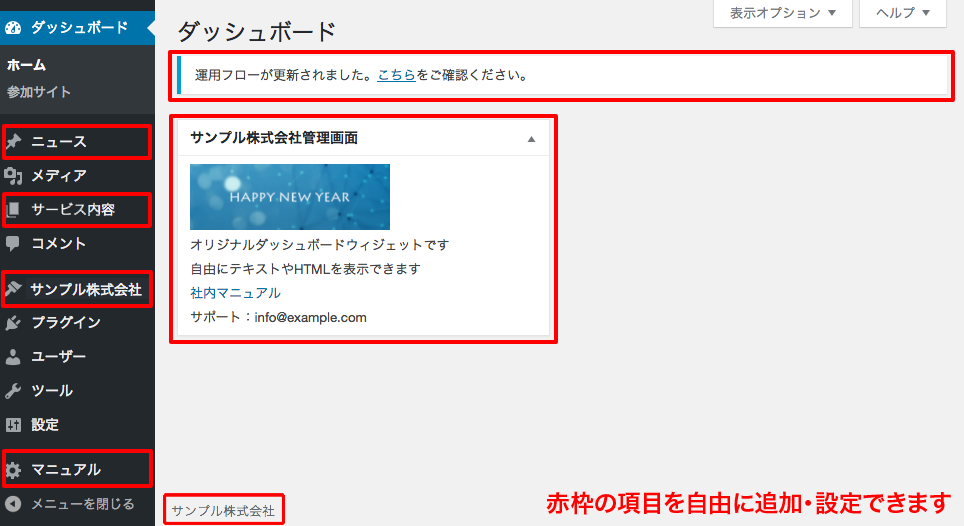Expand the ヘルプ dropdown
Screen dimensions: 964x526
tap(903, 13)
